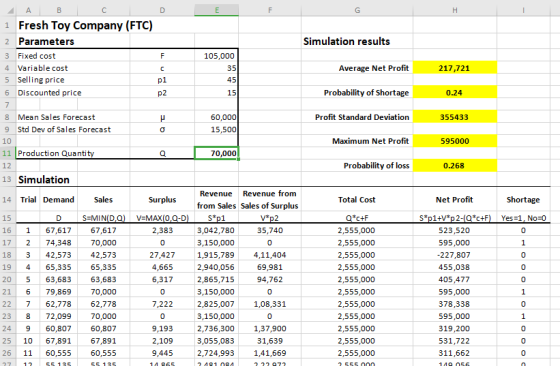This screenshot has height=366, width=560.
Task: Select Probability of loss value 0.268
Action: [455, 166]
